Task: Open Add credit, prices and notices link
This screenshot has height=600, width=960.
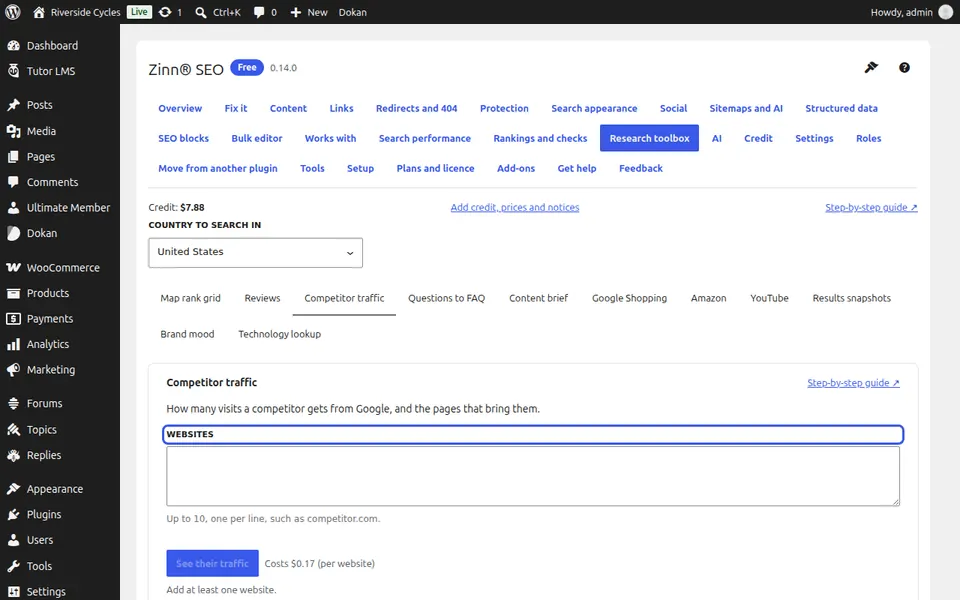Action: click(x=515, y=208)
